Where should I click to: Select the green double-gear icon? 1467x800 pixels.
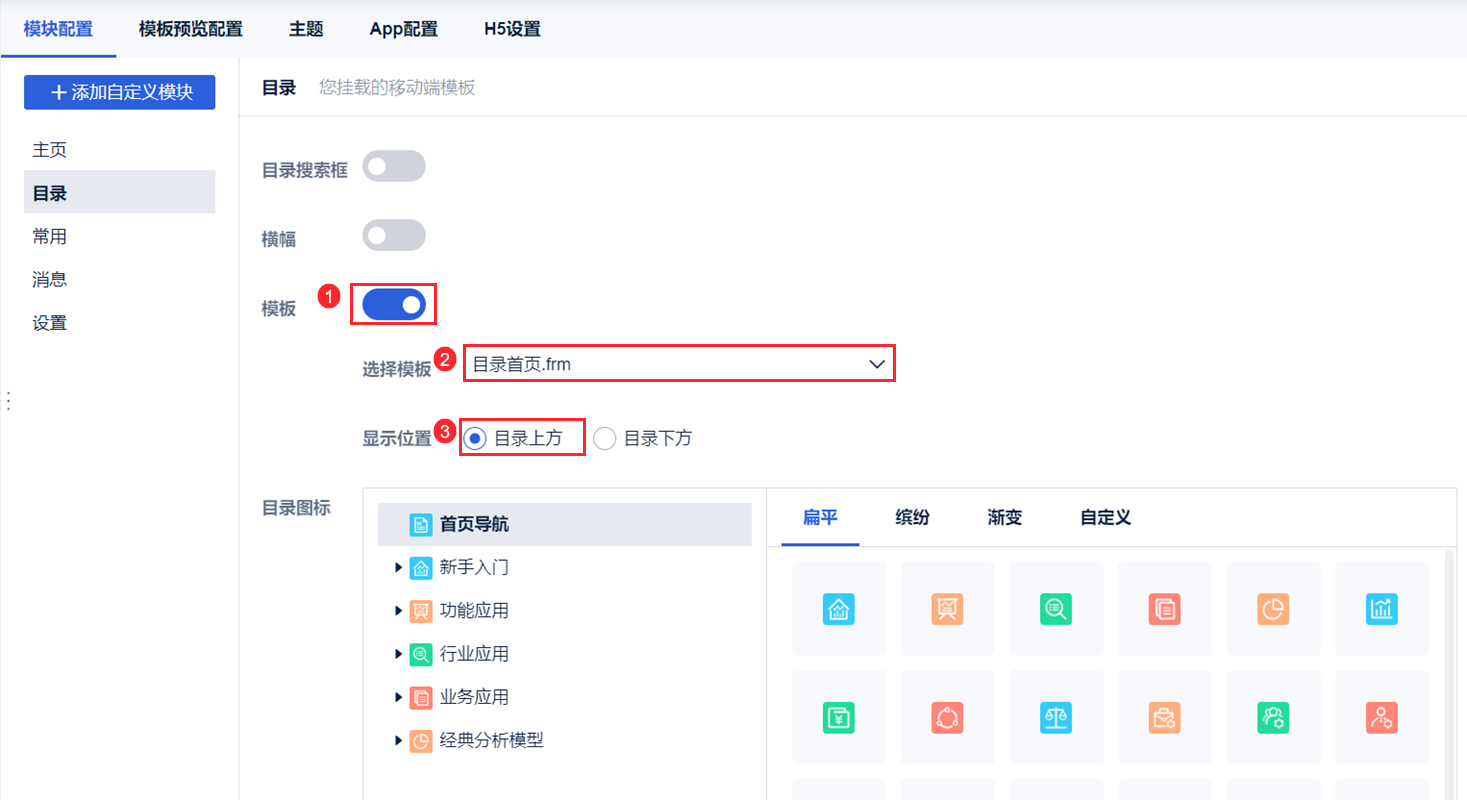[x=1274, y=717]
